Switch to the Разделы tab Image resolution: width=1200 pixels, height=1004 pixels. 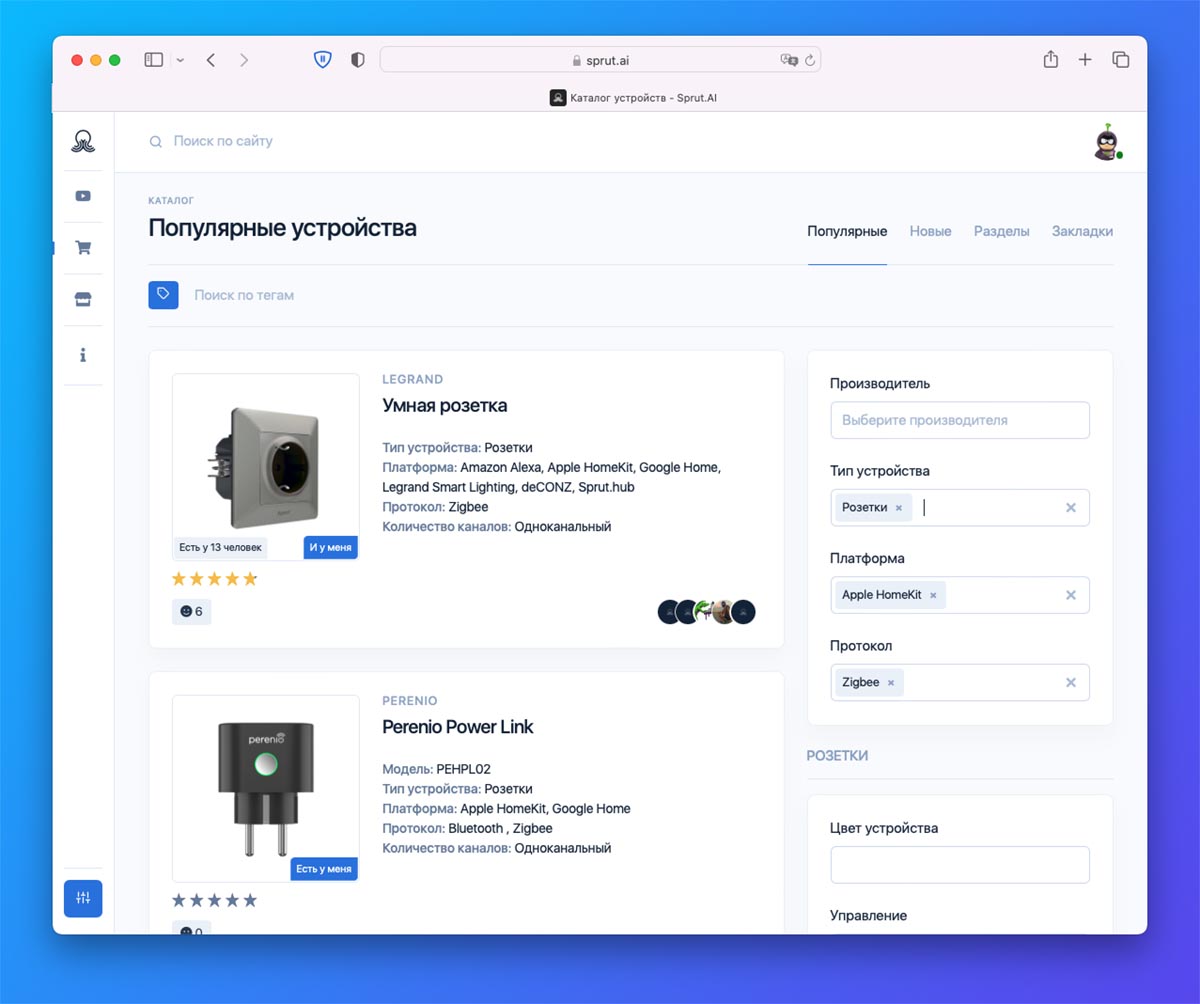[1002, 231]
